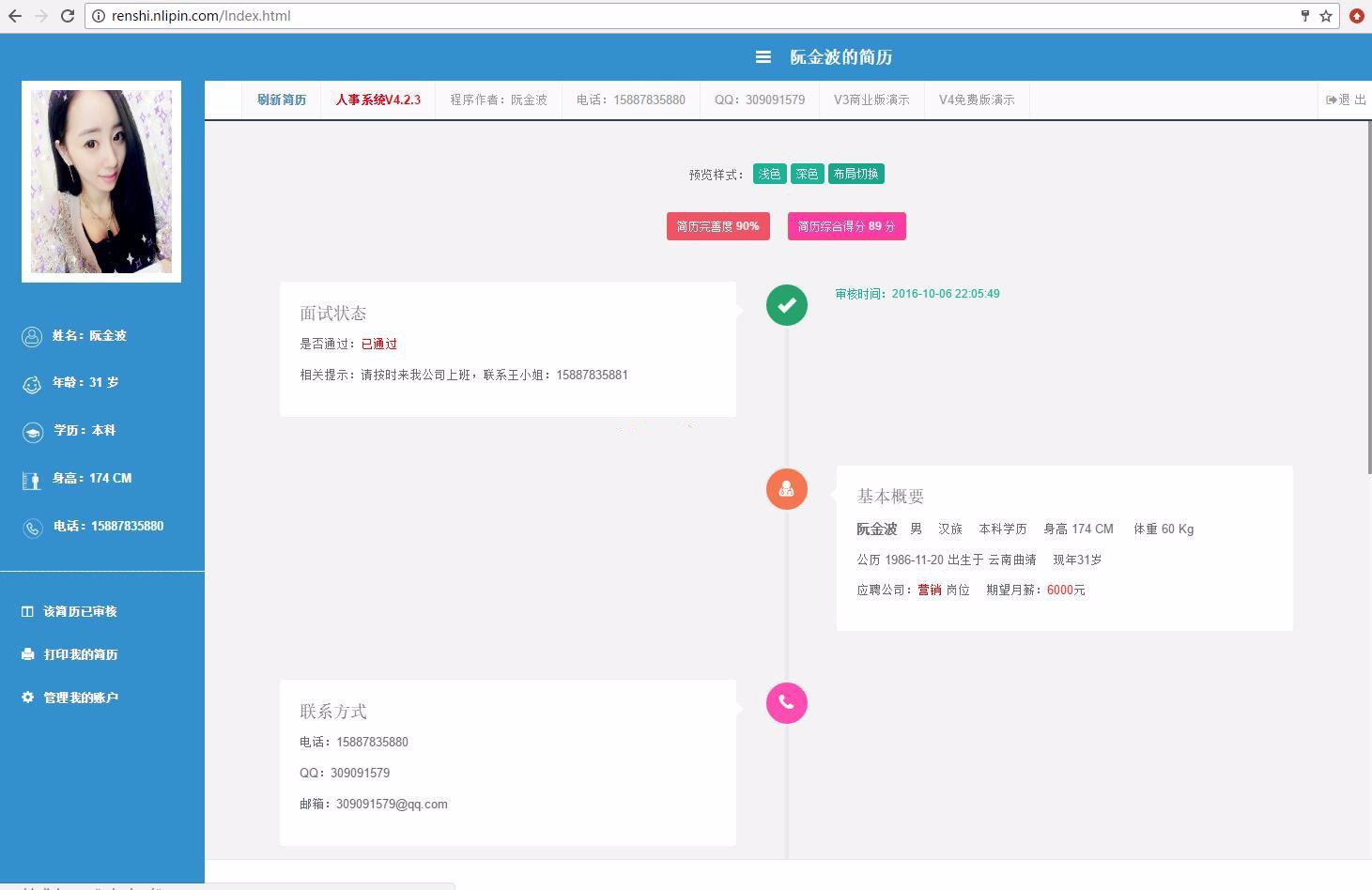Click the 布局切换 button
The width and height of the screenshot is (1372, 890).
(x=856, y=174)
